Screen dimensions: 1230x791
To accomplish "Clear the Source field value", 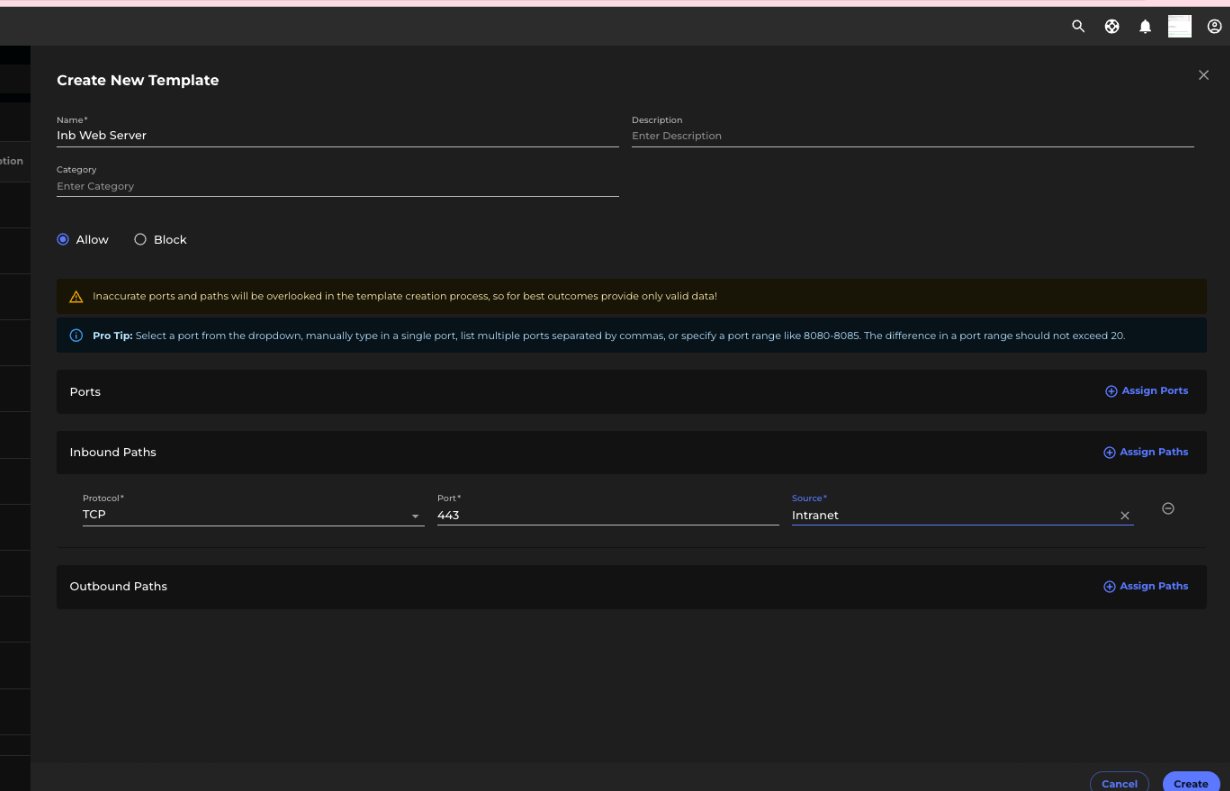I will coord(1125,516).
